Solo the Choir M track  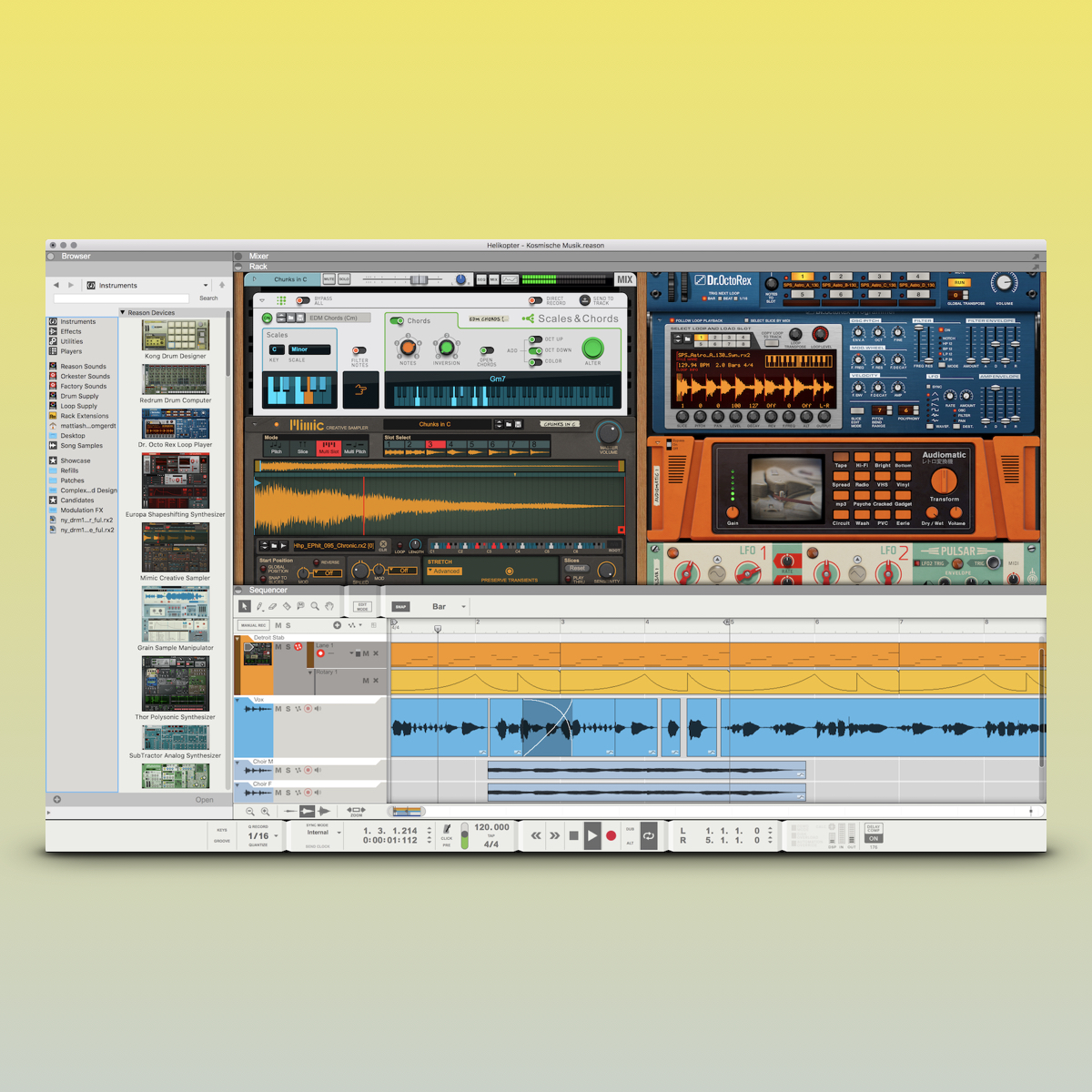coord(288,770)
